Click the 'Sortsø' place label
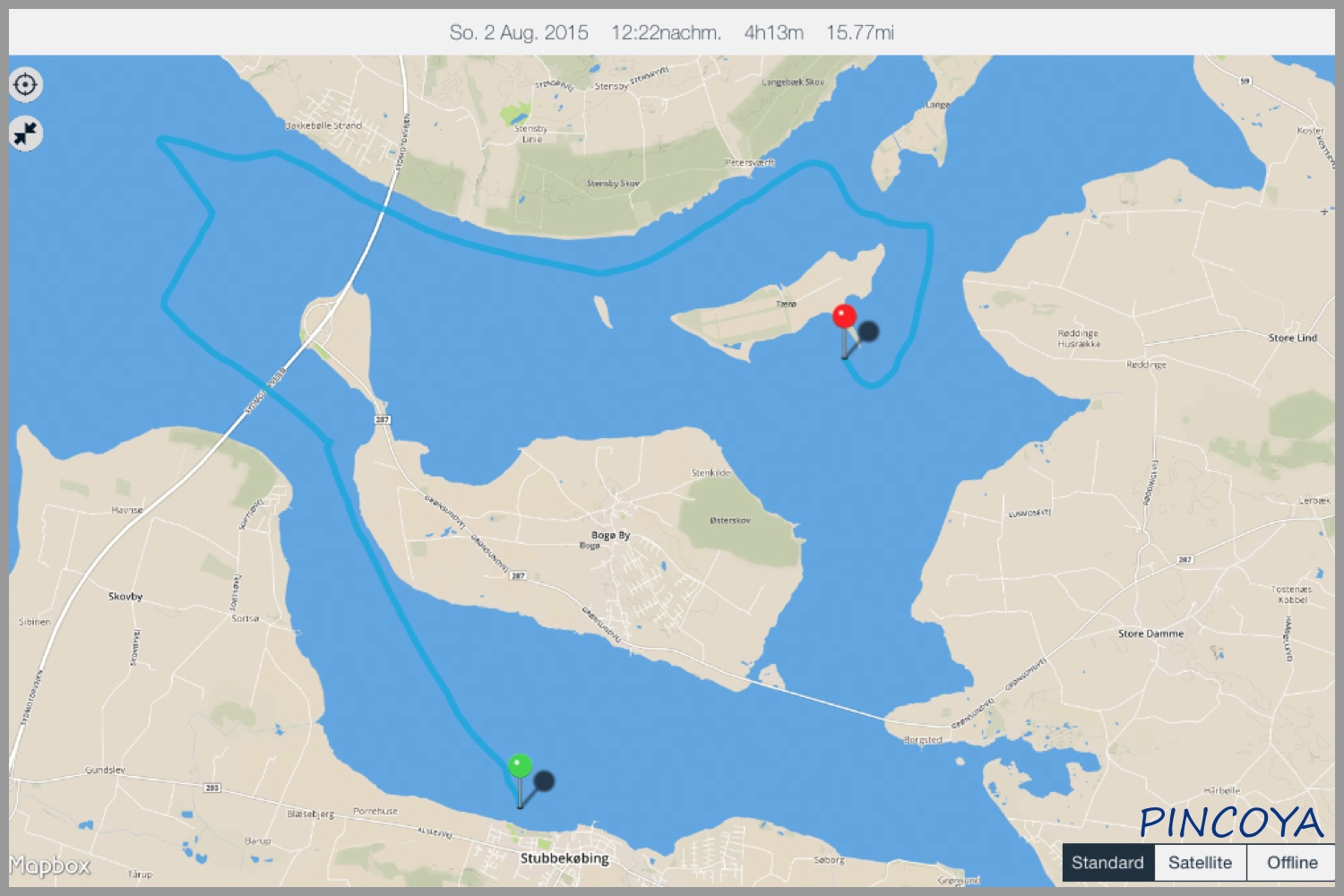Image resolution: width=1344 pixels, height=896 pixels. [246, 619]
